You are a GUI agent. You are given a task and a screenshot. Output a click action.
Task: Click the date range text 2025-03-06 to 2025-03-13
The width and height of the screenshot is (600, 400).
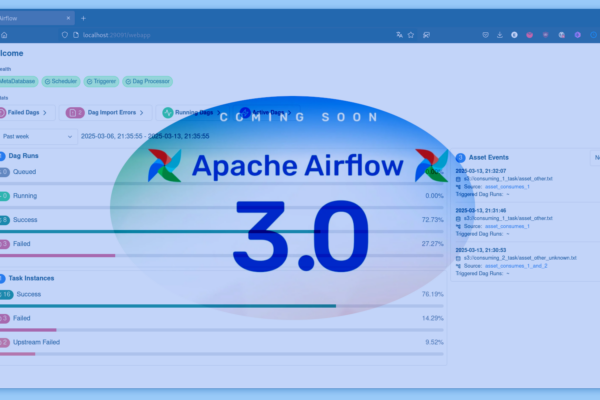click(x=145, y=136)
